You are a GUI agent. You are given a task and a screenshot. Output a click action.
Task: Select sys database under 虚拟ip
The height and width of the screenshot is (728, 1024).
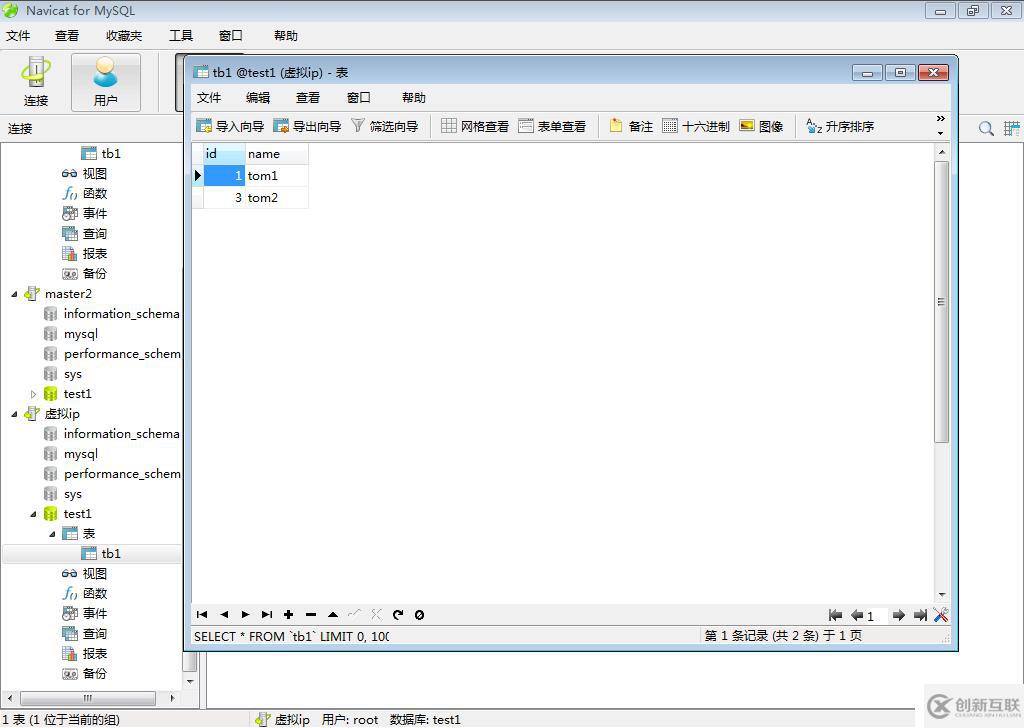63,494
